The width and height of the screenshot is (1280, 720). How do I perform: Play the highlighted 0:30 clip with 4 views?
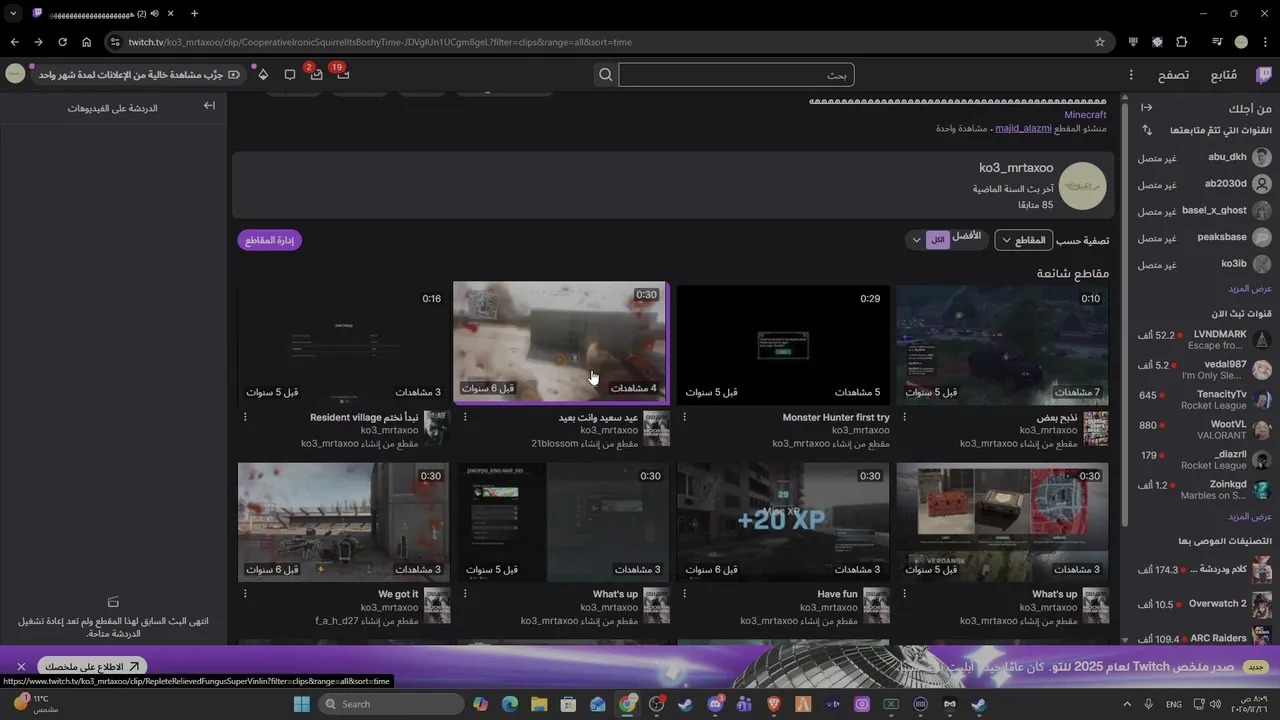pyautogui.click(x=560, y=344)
